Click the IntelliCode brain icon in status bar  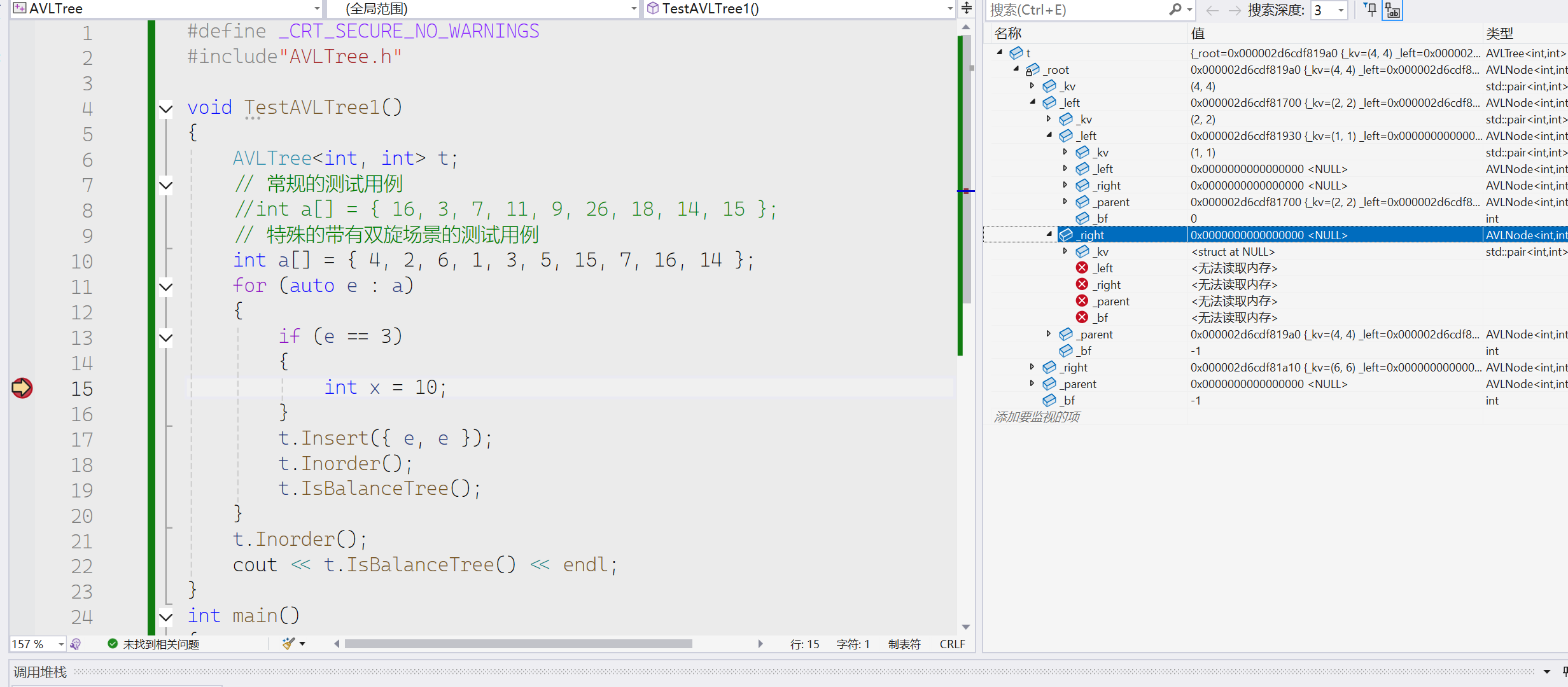(76, 644)
